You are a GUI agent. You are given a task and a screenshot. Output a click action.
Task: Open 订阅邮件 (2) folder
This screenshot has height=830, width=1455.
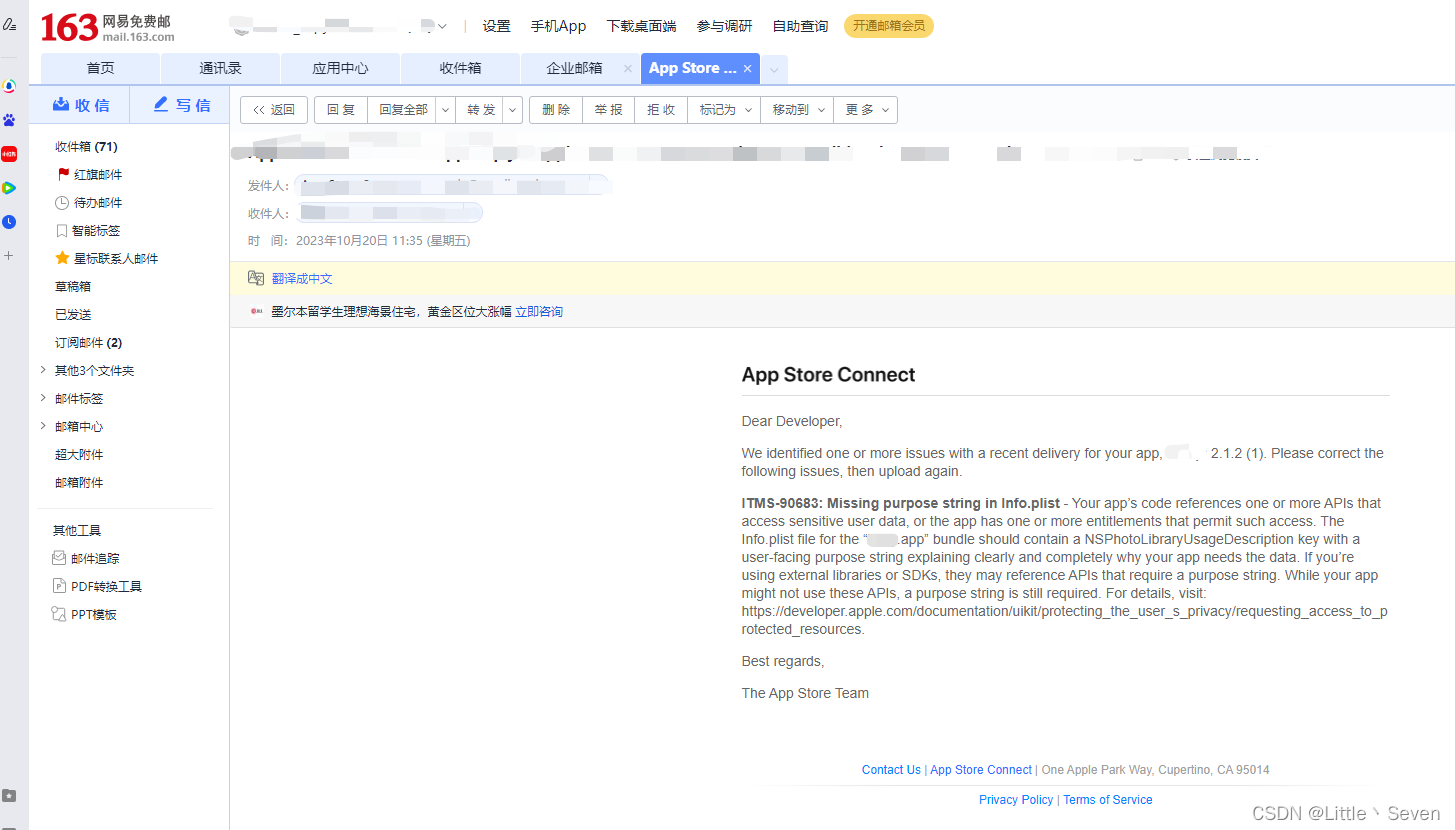(x=88, y=342)
